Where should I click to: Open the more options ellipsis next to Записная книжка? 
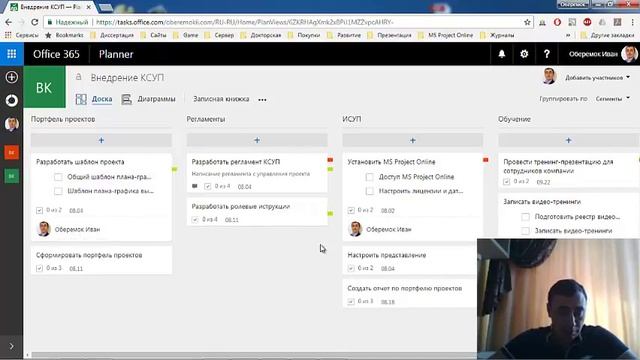(x=262, y=99)
